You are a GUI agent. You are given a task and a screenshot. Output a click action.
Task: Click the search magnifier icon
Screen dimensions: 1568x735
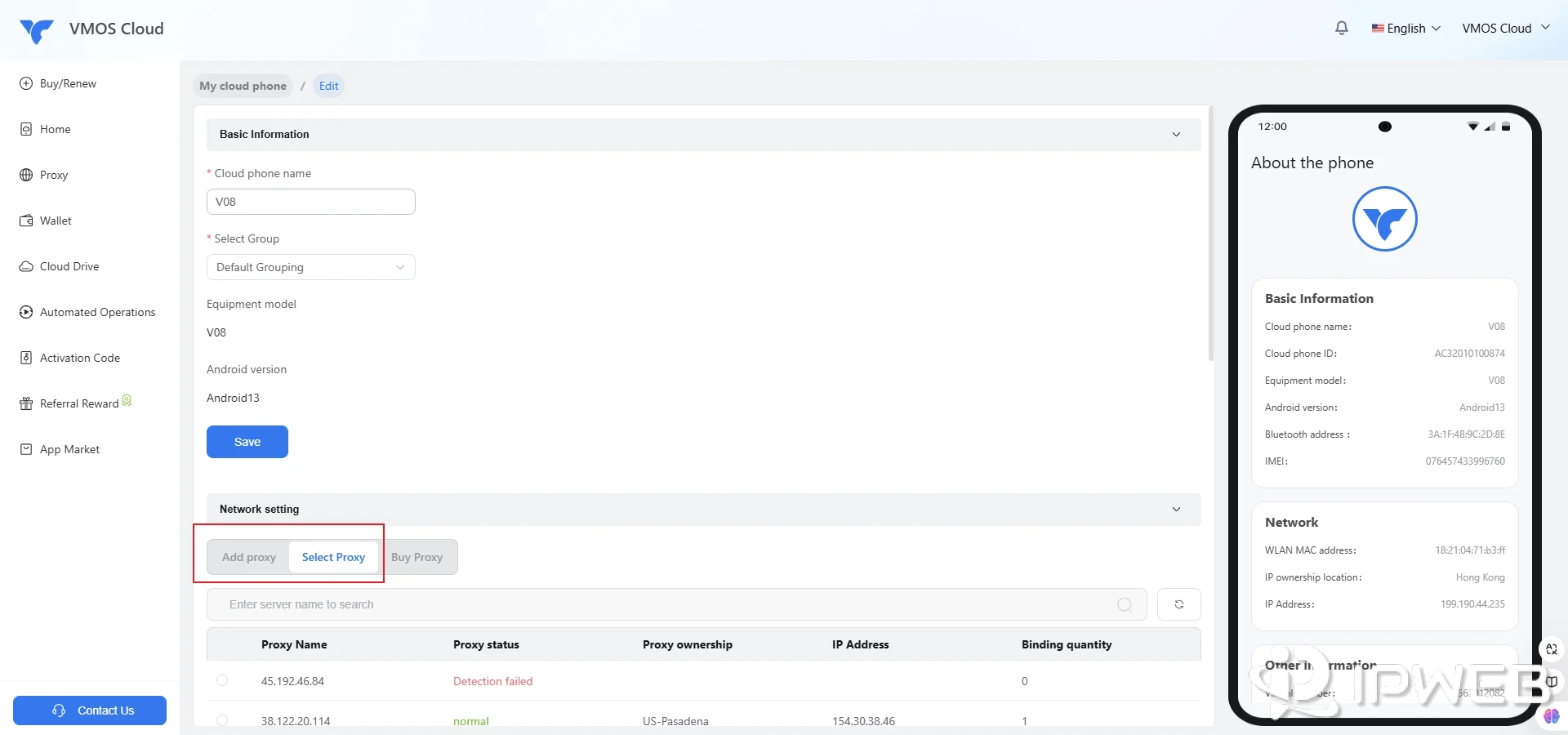1125,604
